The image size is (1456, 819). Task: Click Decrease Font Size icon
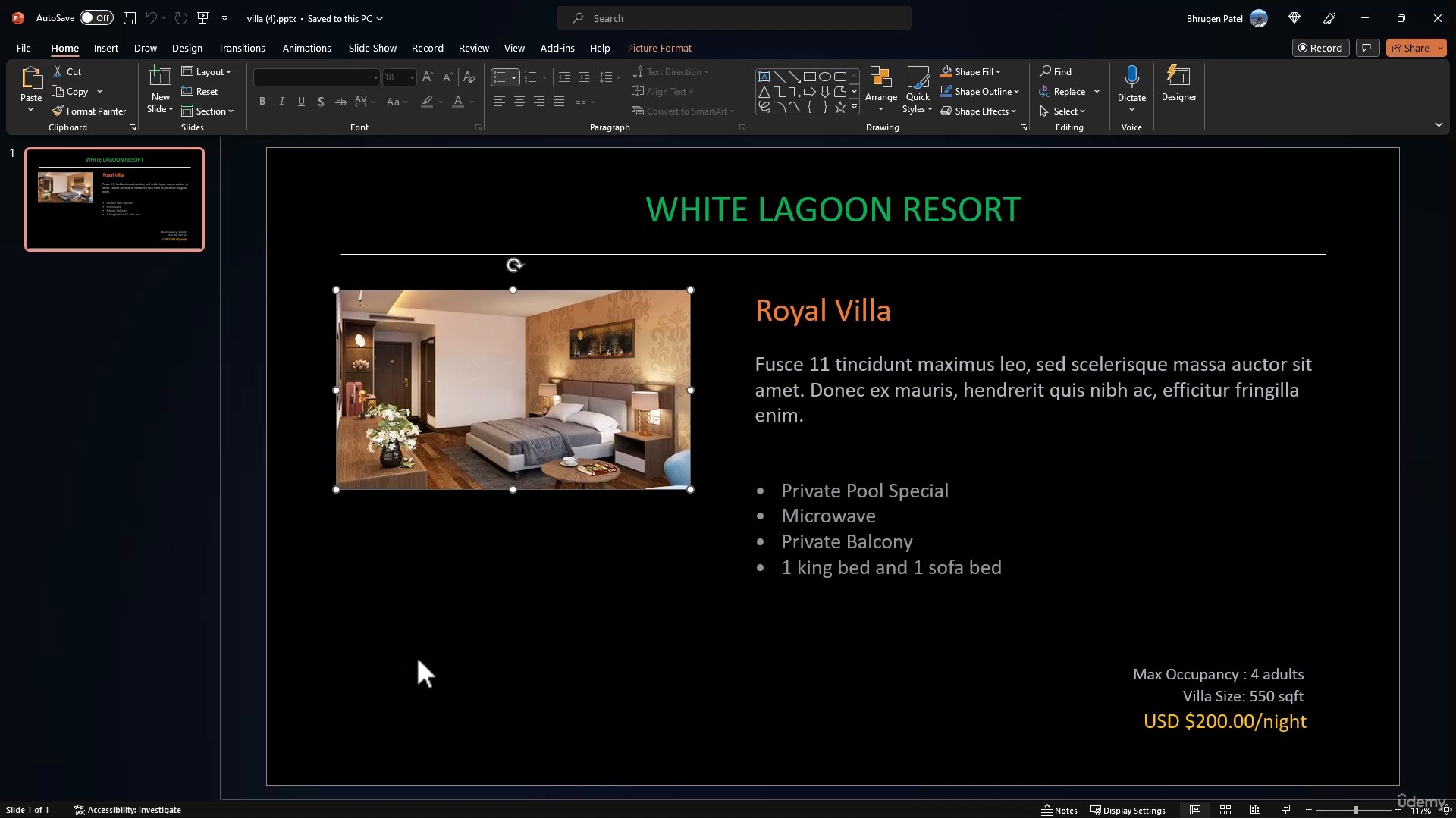tap(447, 77)
